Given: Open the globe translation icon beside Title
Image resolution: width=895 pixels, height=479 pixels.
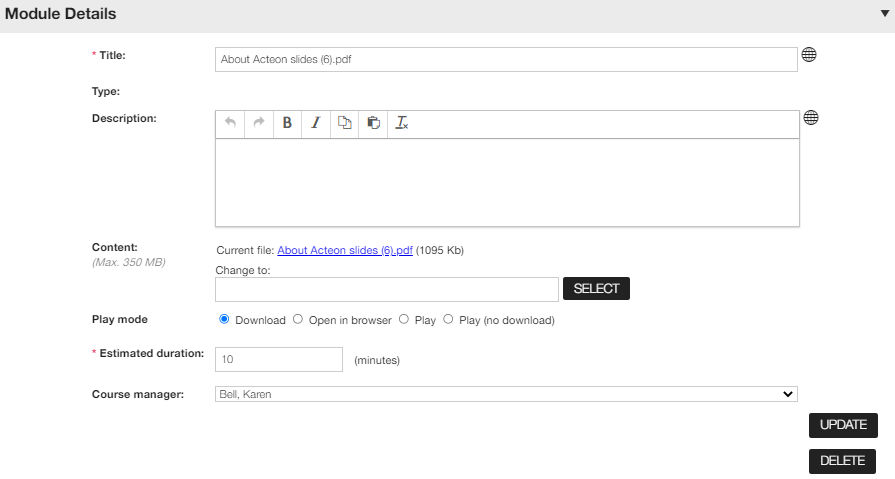Looking at the screenshot, I should tap(809, 55).
